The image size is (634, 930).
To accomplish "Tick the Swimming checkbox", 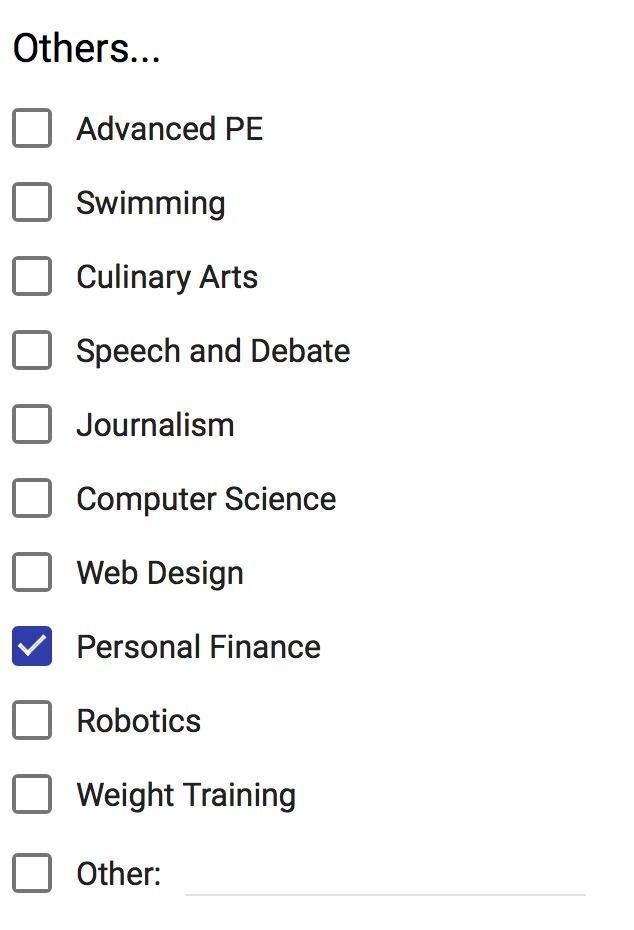I will (32, 203).
